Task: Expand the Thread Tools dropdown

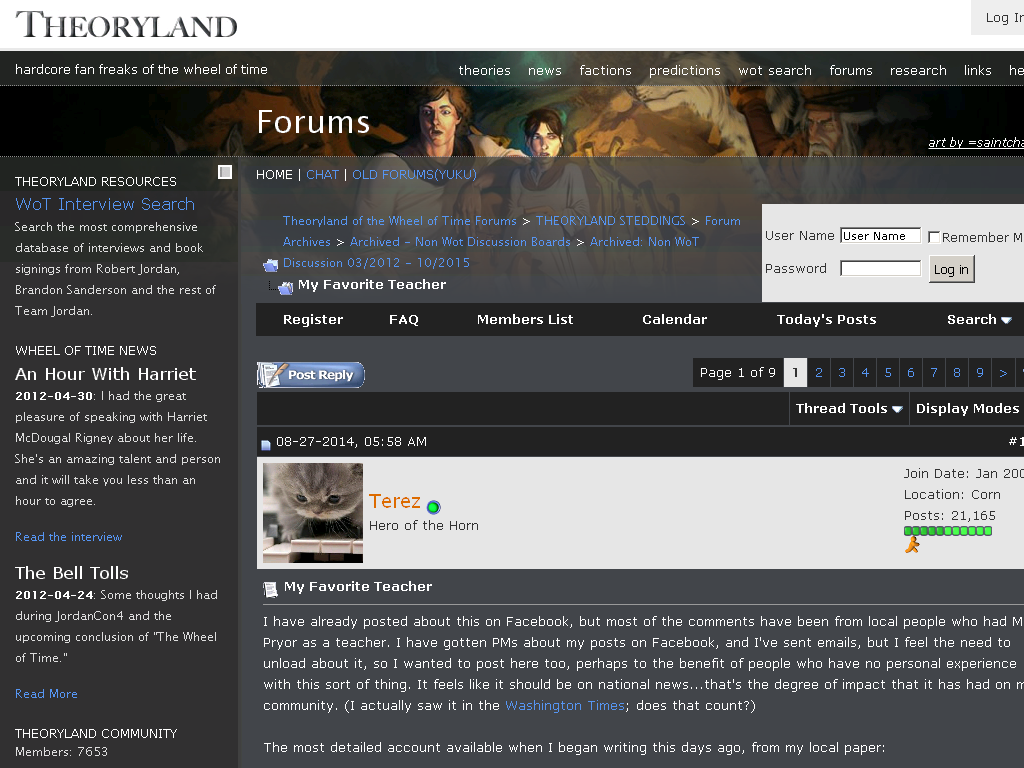Action: [849, 409]
